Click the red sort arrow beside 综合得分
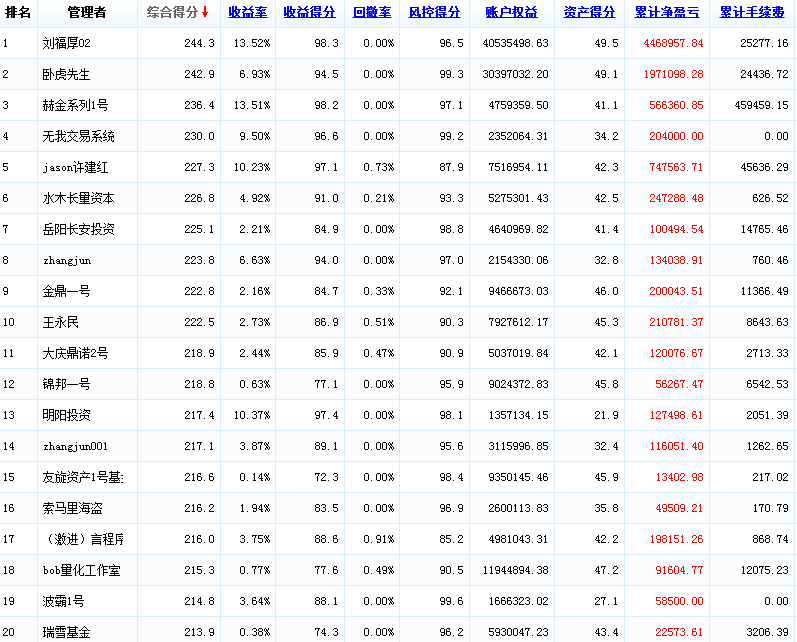This screenshot has width=797, height=642. (x=205, y=13)
